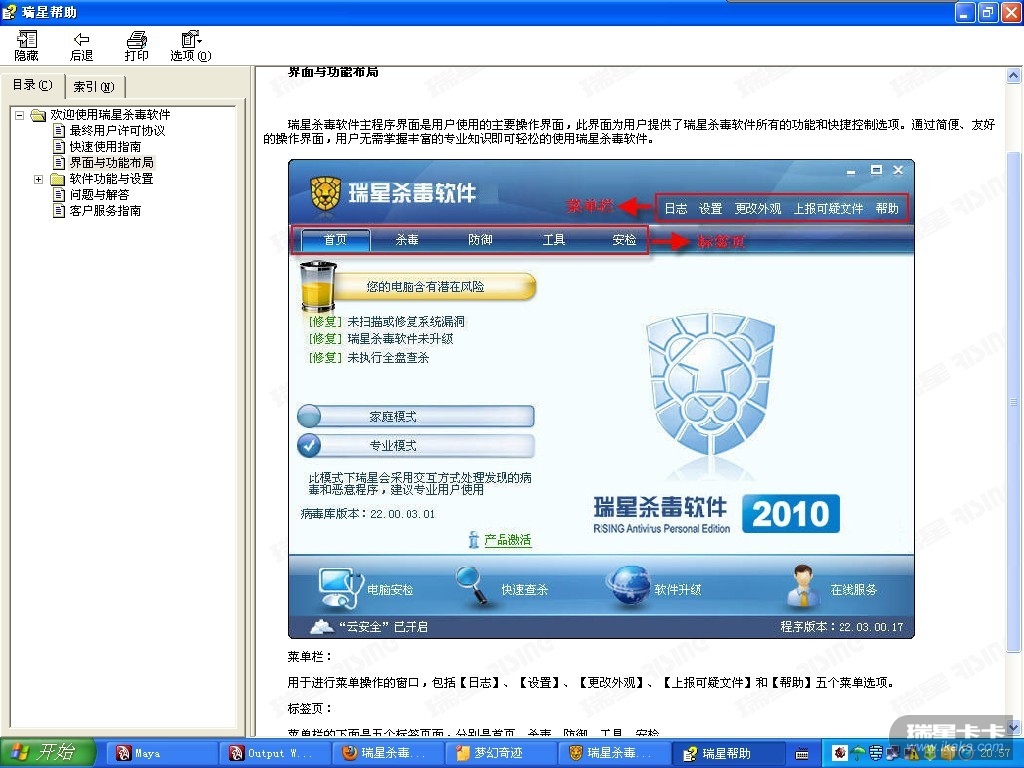
Task: Switch to the Firefox 瑞星杀毒 taskbar button
Action: [x=387, y=754]
